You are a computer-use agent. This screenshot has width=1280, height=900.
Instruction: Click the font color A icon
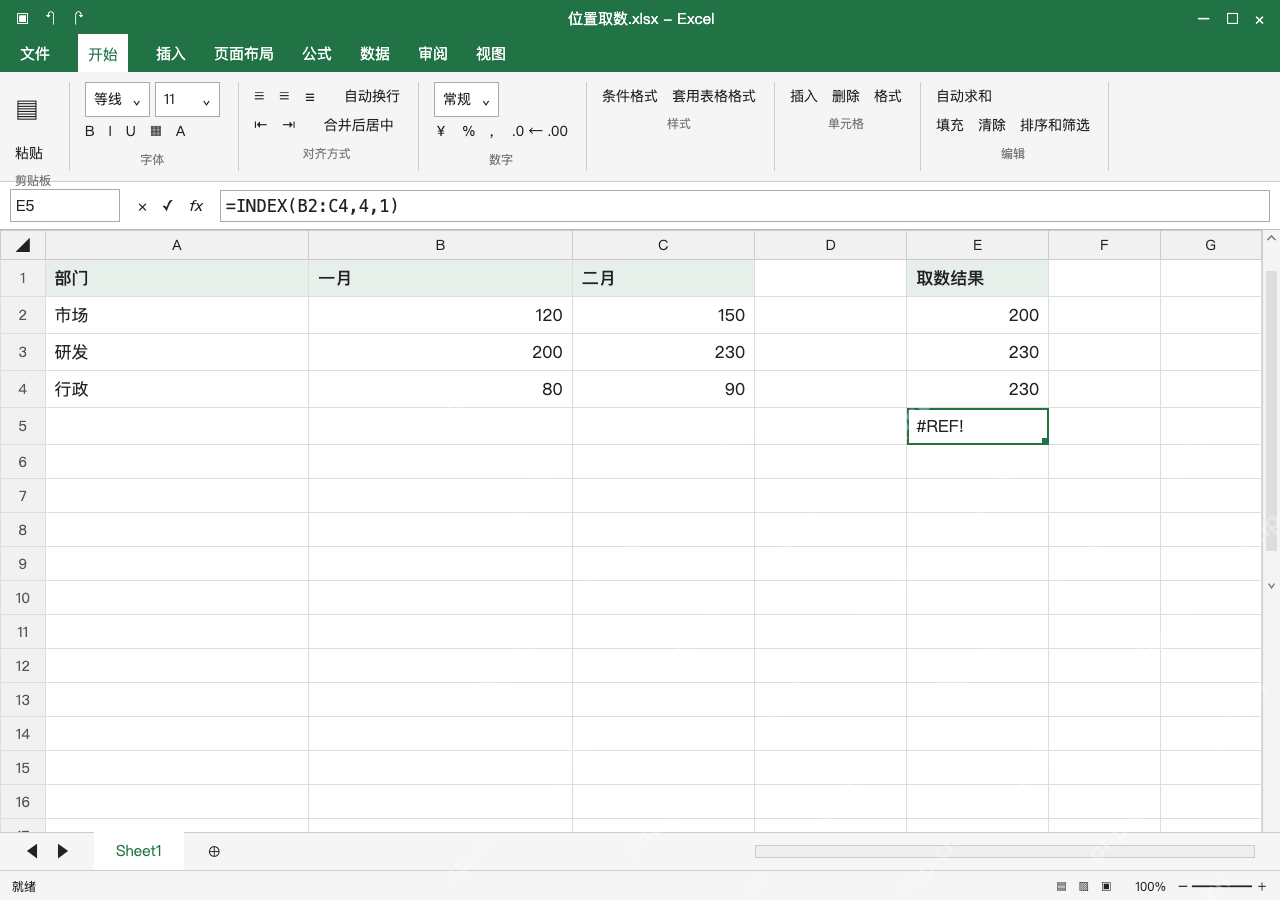coord(181,131)
